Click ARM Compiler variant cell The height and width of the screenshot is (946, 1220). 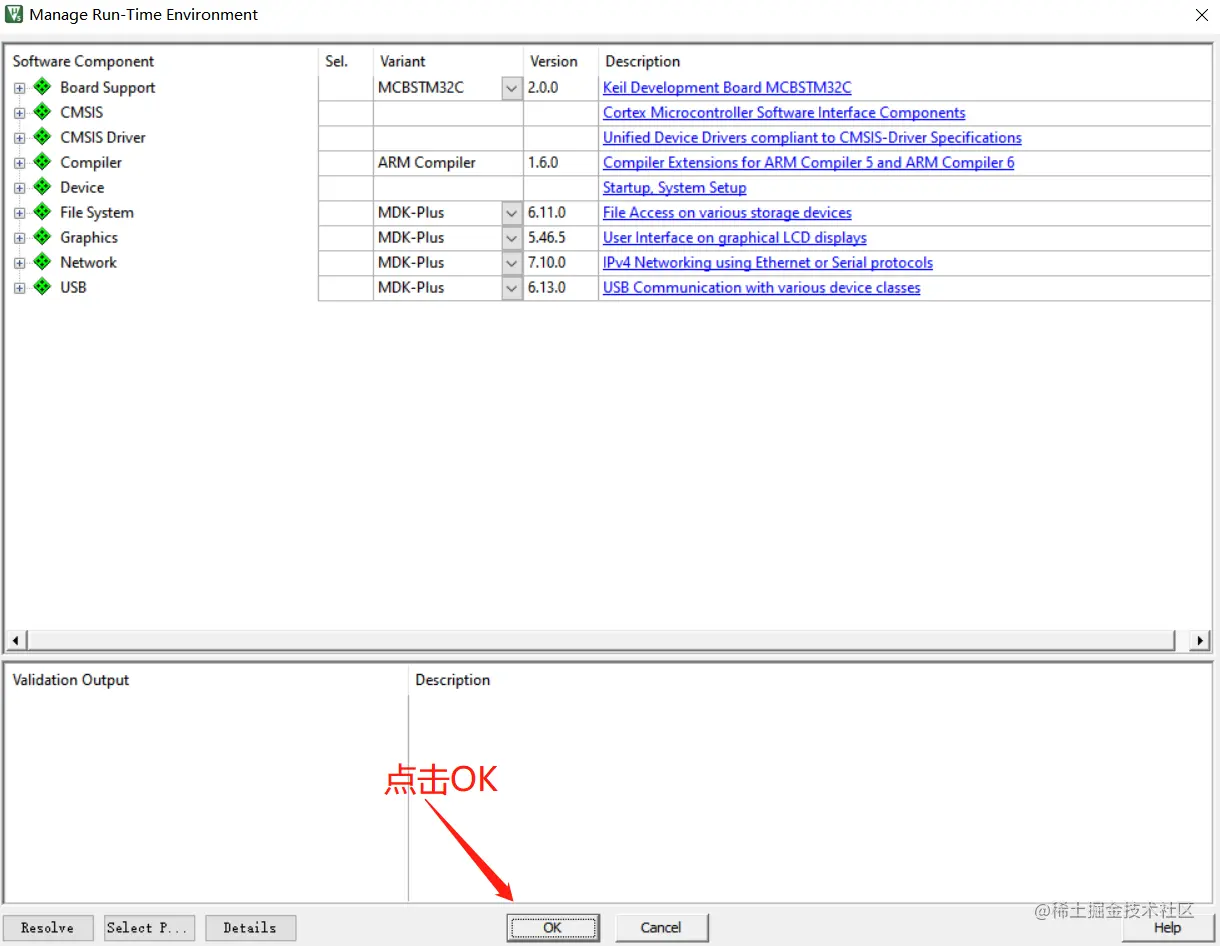click(x=448, y=163)
